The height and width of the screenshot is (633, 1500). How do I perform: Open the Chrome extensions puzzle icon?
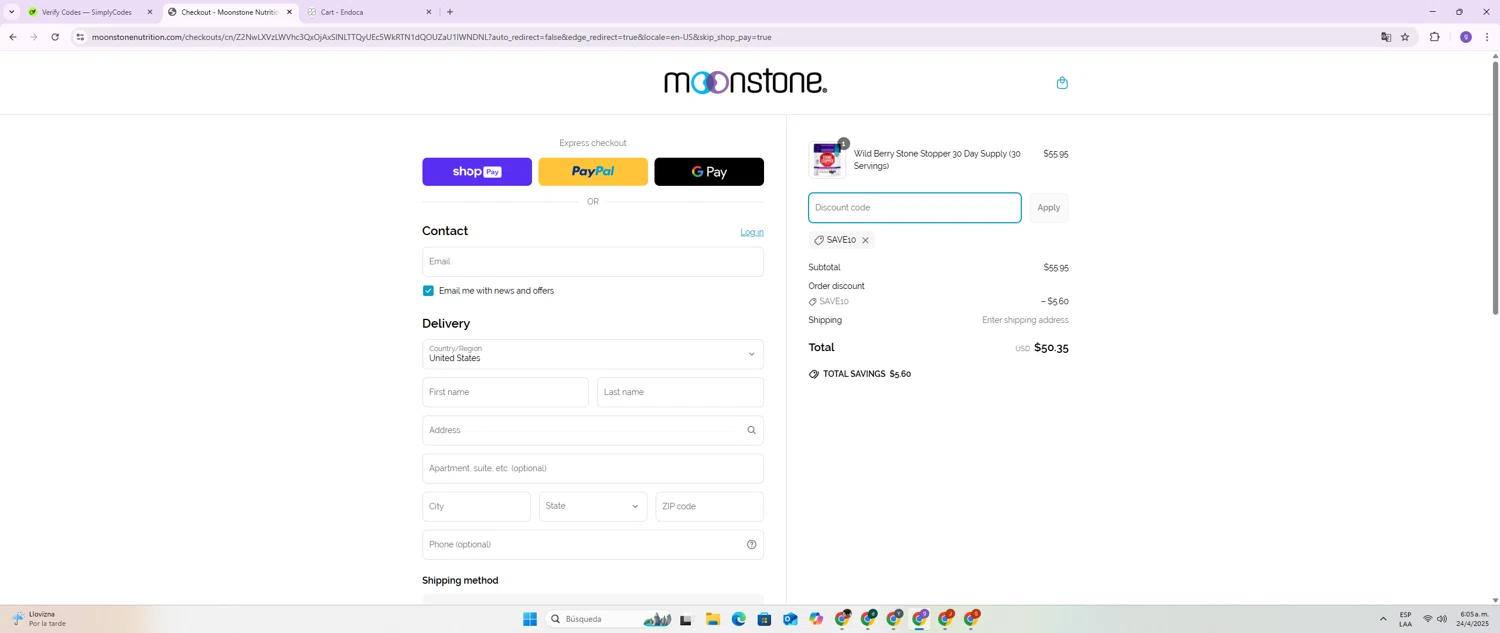click(x=1435, y=37)
